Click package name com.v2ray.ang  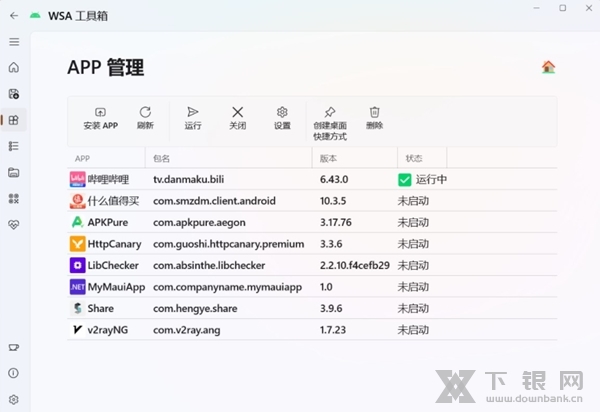(x=187, y=330)
